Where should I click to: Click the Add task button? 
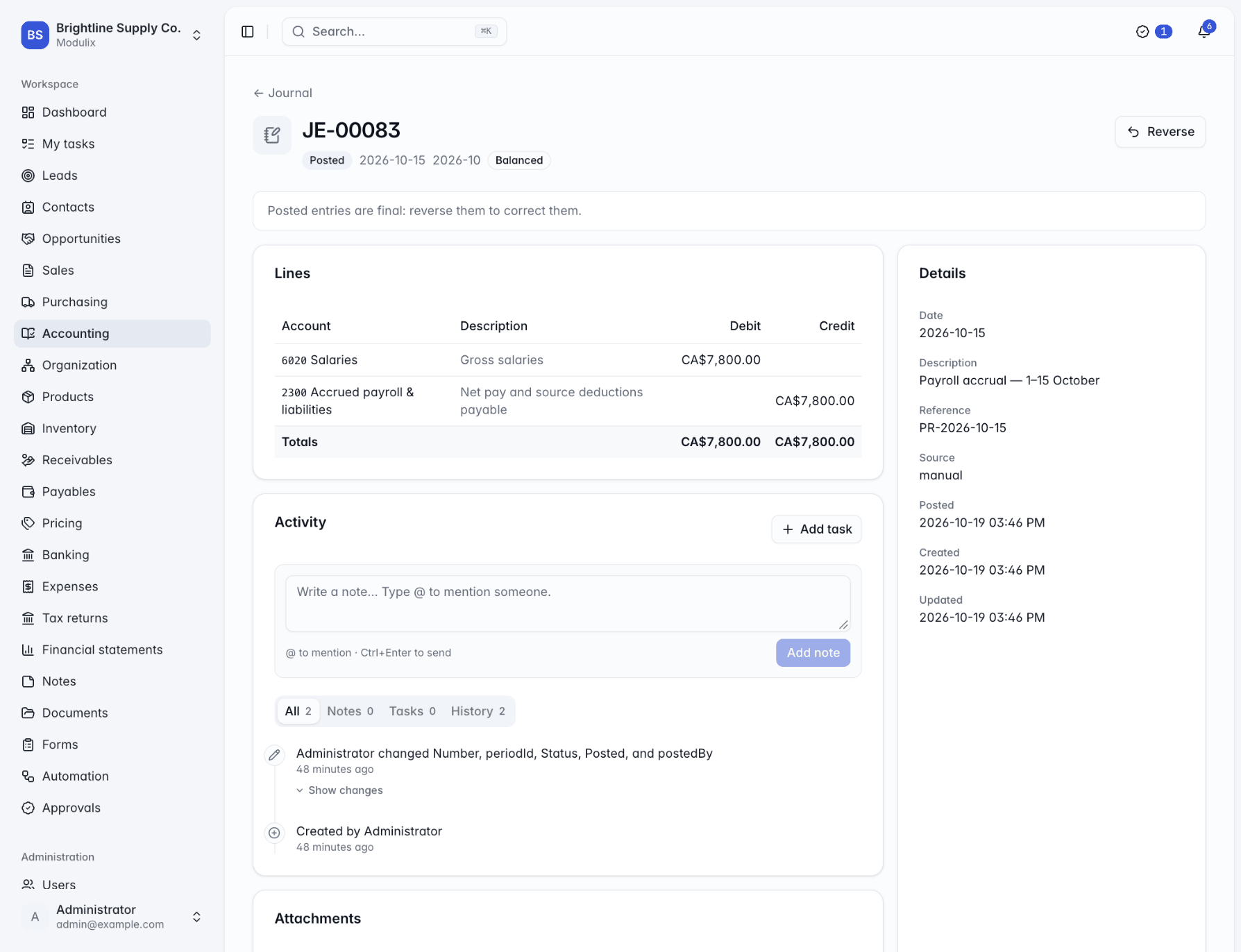(x=816, y=529)
